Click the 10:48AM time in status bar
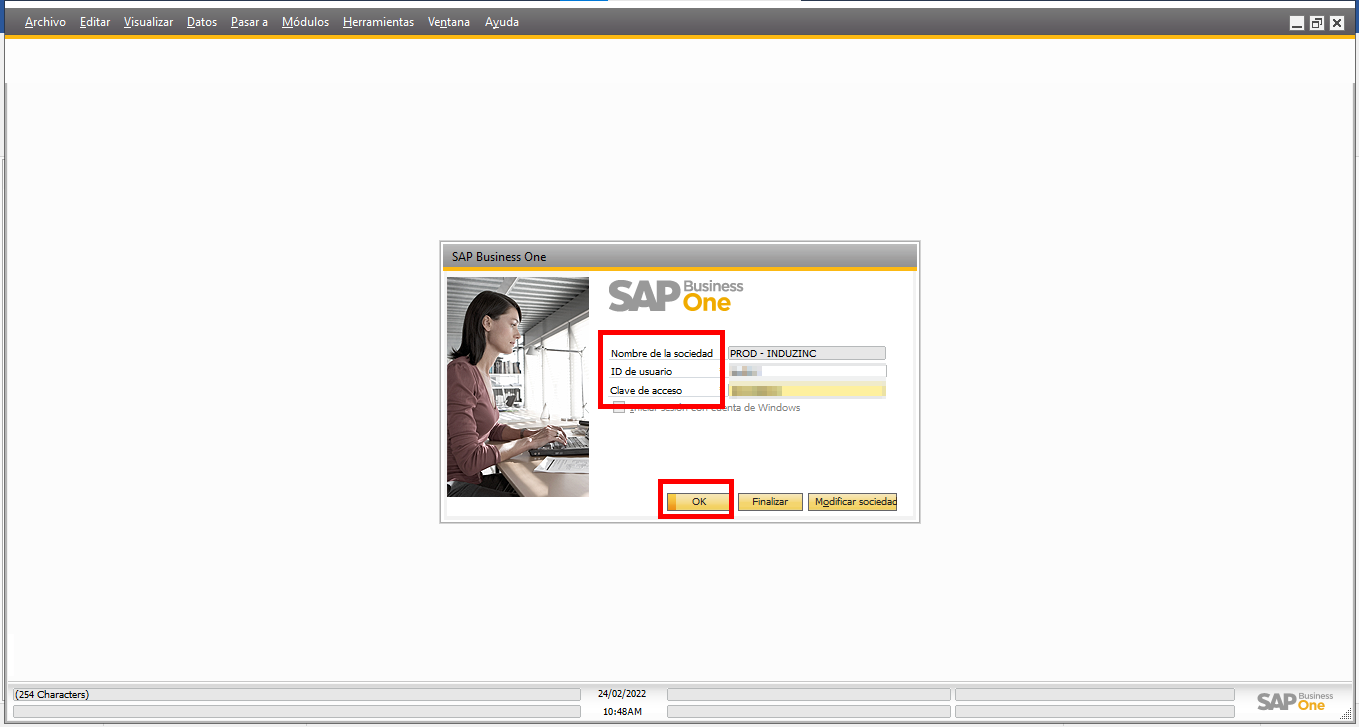 coord(622,712)
